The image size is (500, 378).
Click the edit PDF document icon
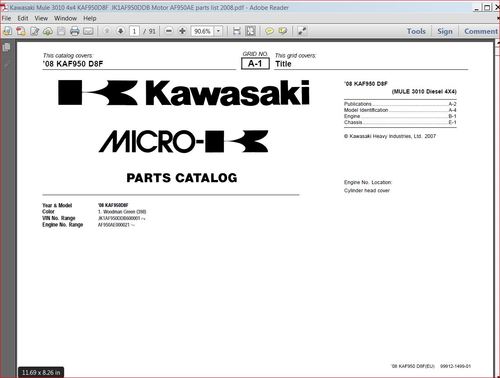[x=34, y=31]
